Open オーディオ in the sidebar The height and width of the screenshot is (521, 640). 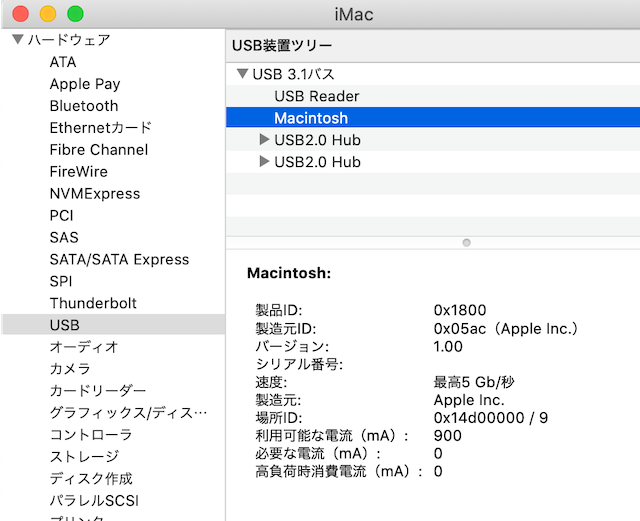tap(84, 347)
